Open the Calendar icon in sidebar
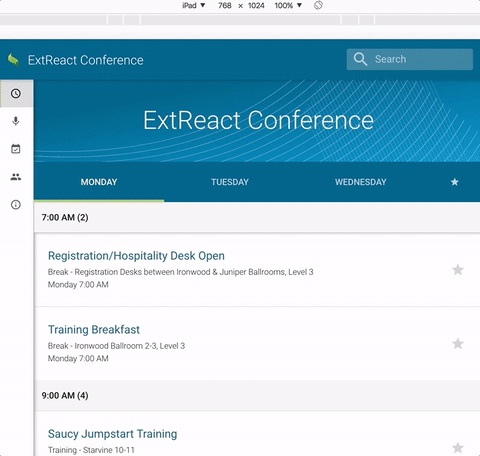The height and width of the screenshot is (456, 480). click(16, 149)
